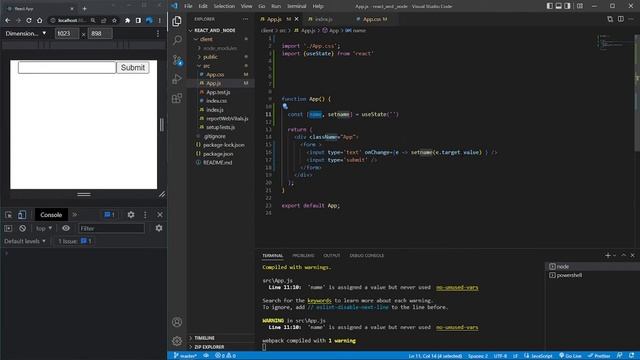Click the issues count badge in DevTools
Viewport: 640px width, 360px height.
[x=109, y=215]
